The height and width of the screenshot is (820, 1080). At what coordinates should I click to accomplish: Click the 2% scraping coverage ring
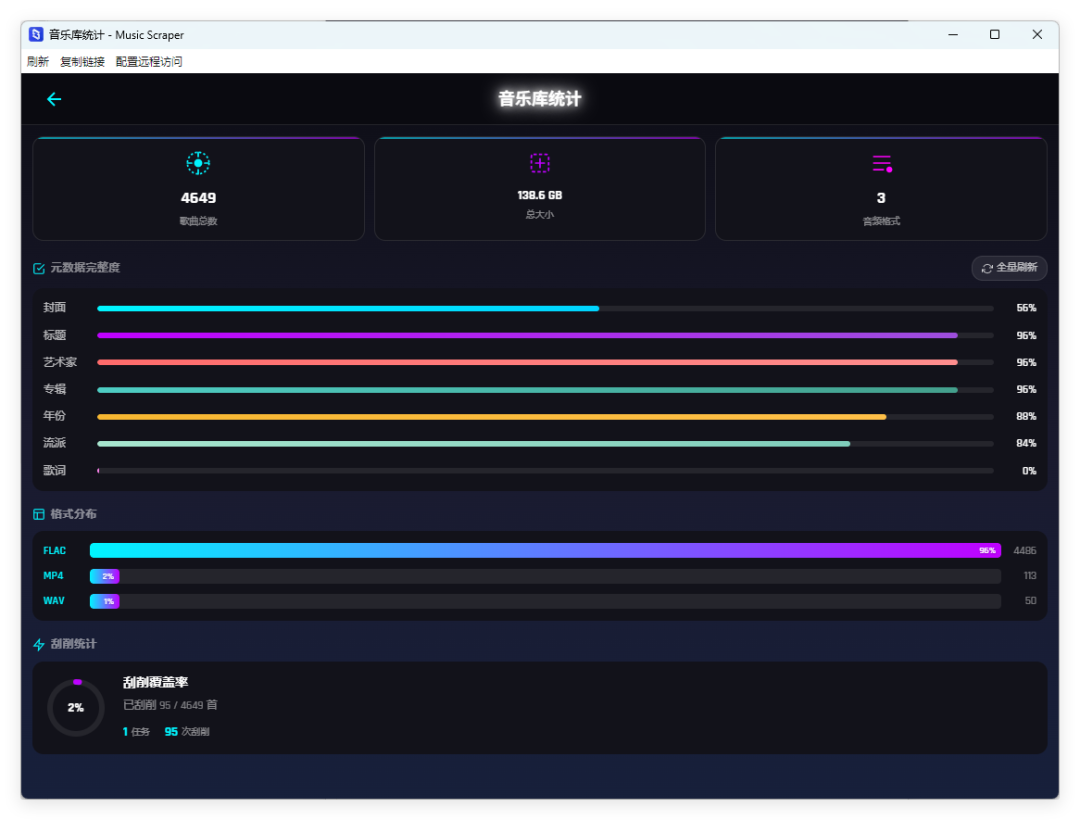76,708
